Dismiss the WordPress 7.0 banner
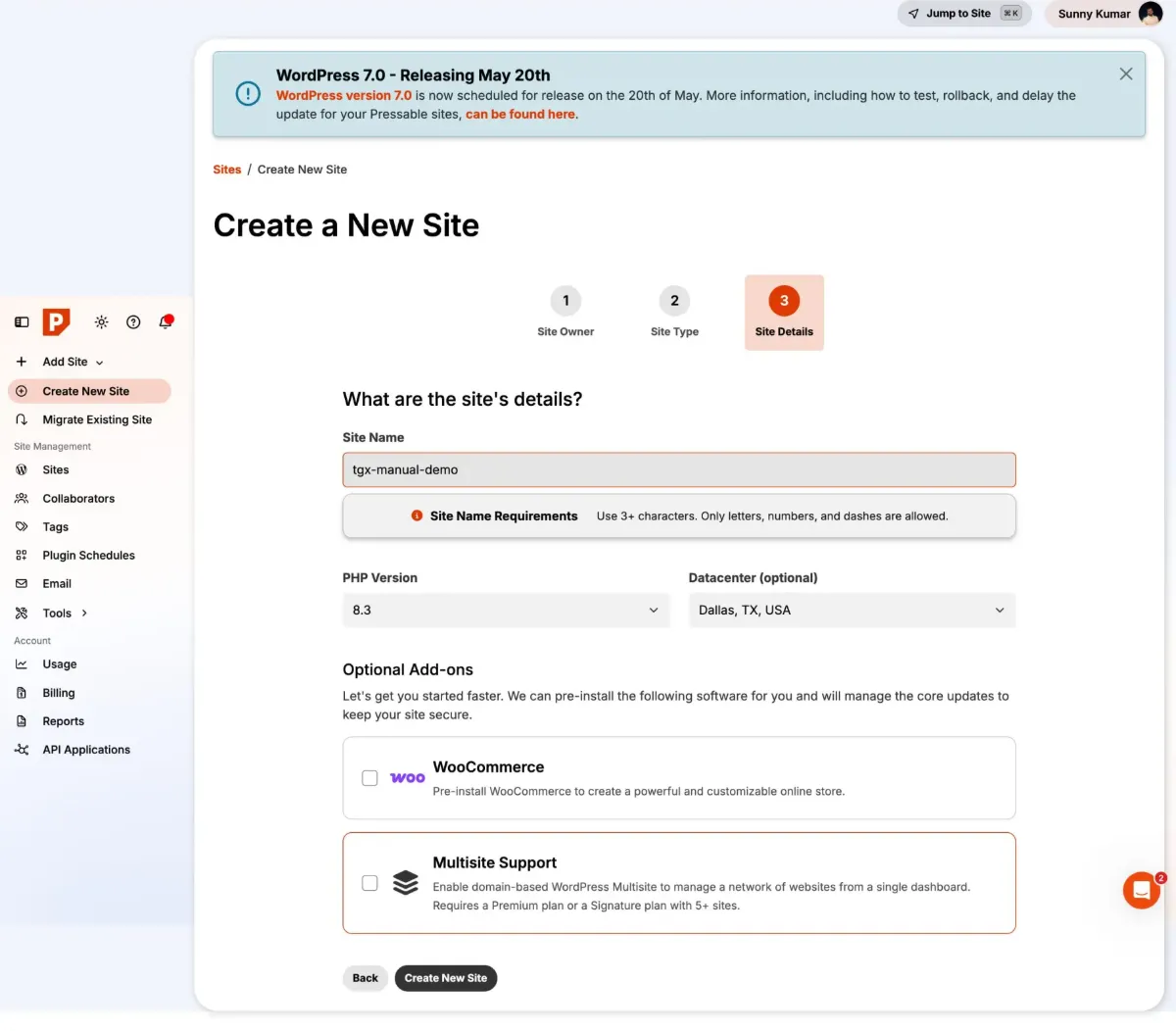 (x=1126, y=74)
